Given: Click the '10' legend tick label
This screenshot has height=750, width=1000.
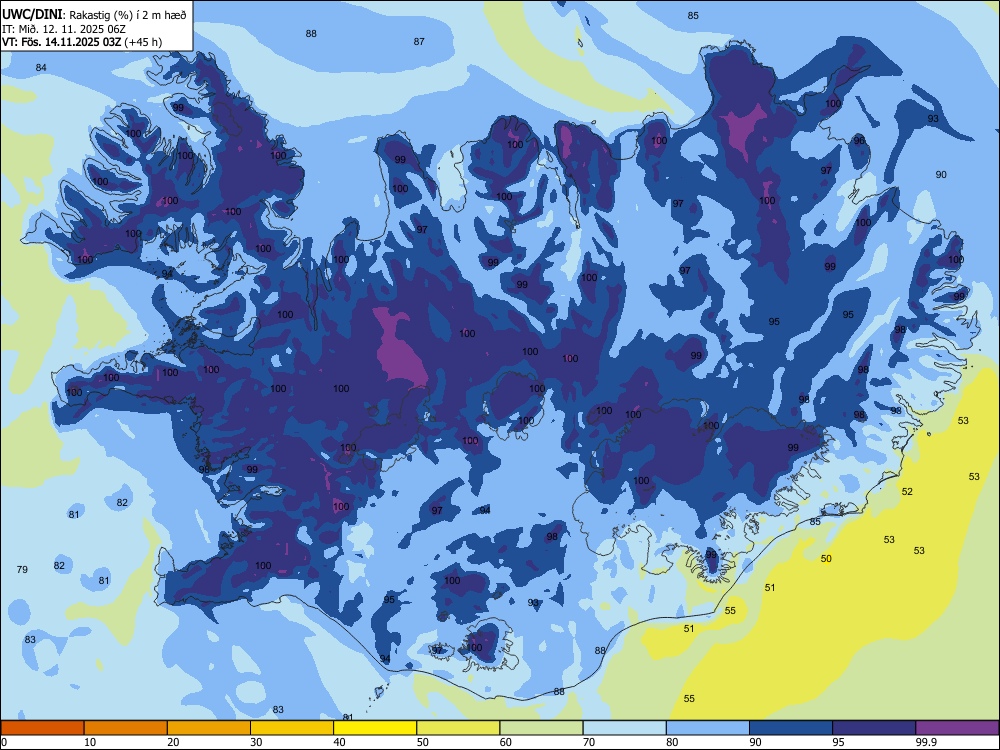Looking at the screenshot, I should point(90,742).
